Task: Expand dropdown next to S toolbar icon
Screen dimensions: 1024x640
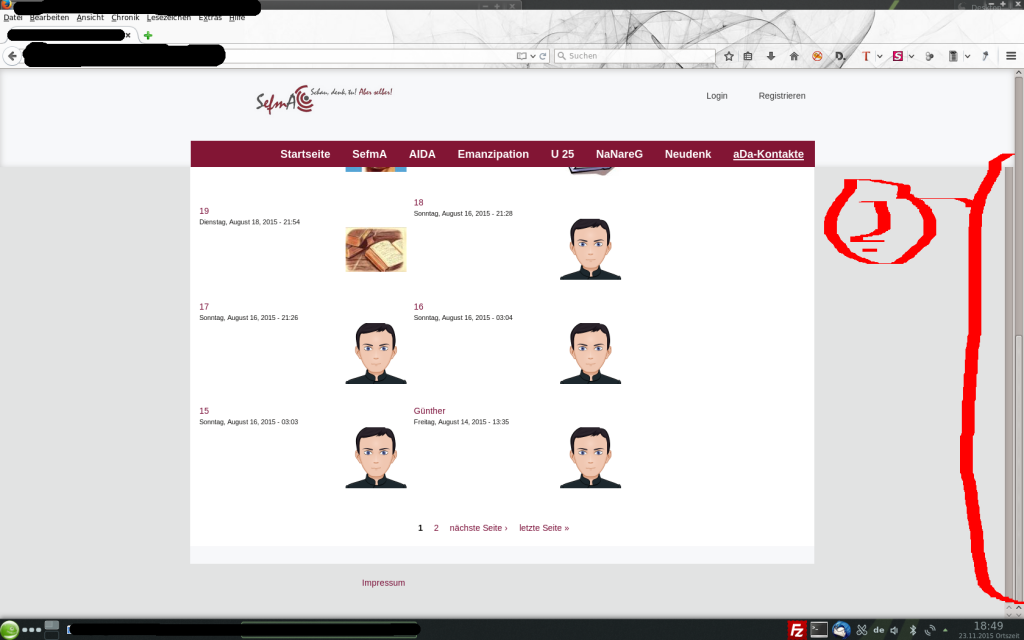Action: coord(911,56)
